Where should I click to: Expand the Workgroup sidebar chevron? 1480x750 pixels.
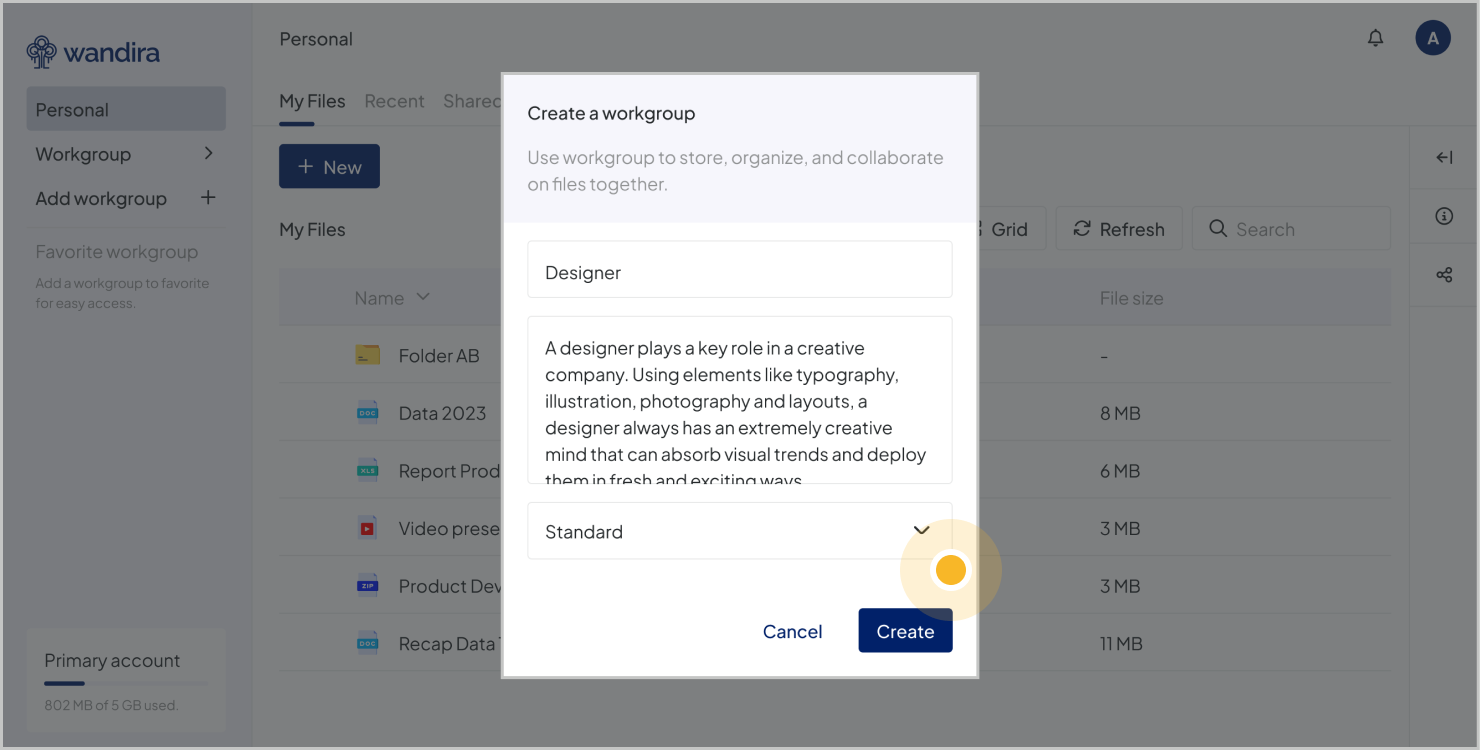[208, 154]
